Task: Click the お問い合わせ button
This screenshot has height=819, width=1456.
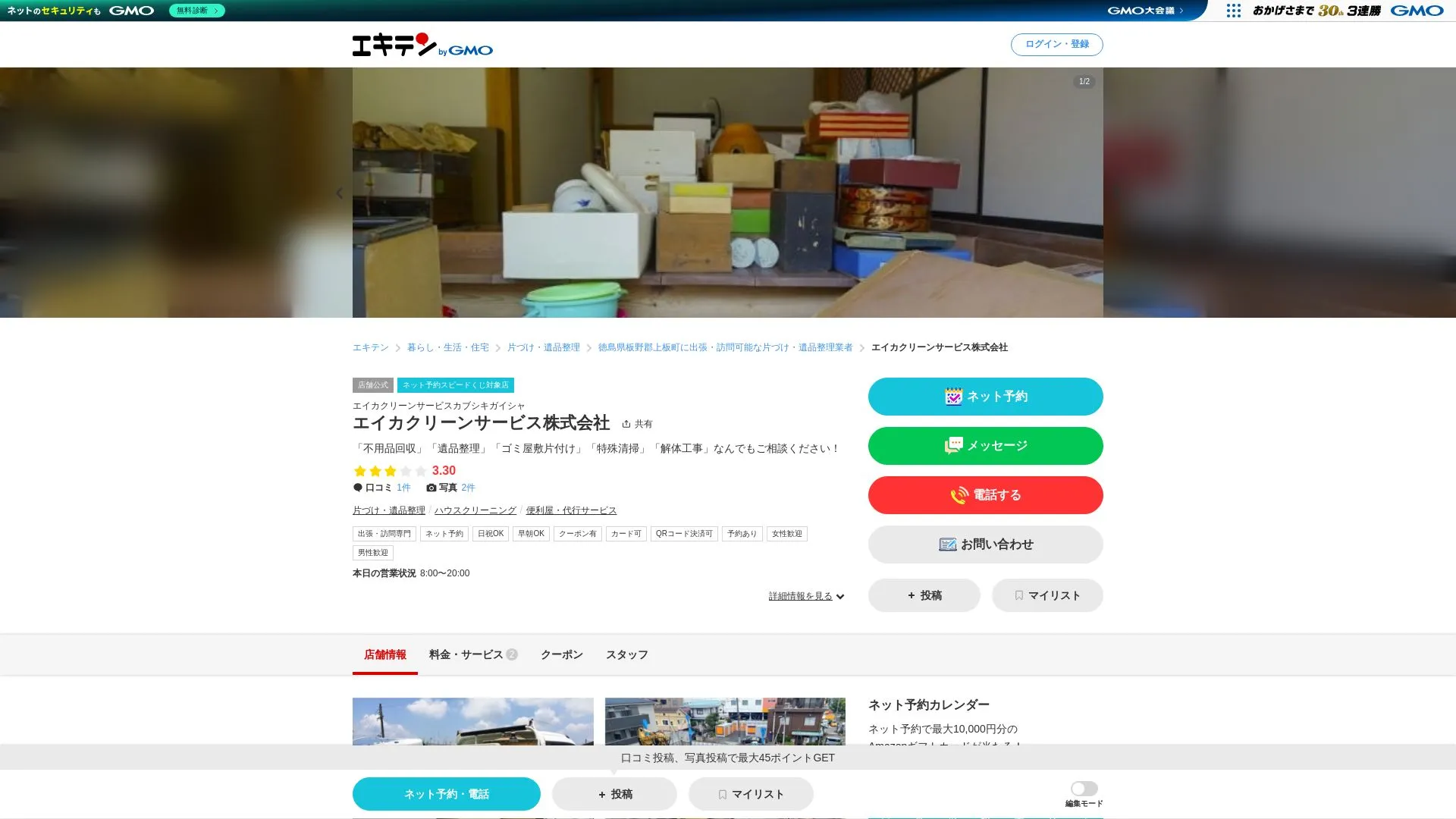Action: [986, 544]
